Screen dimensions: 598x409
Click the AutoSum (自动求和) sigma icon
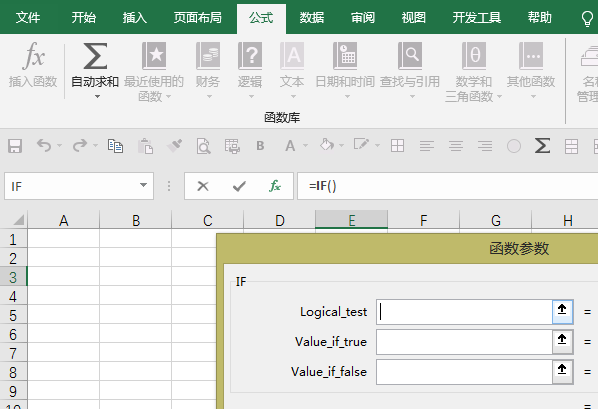point(95,56)
